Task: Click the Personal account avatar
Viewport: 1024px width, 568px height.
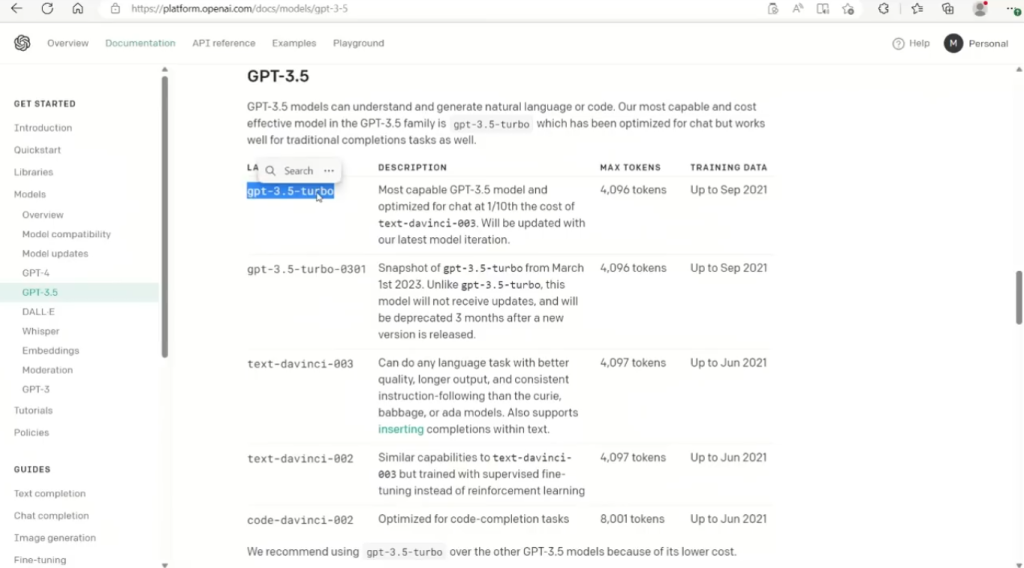Action: [953, 43]
